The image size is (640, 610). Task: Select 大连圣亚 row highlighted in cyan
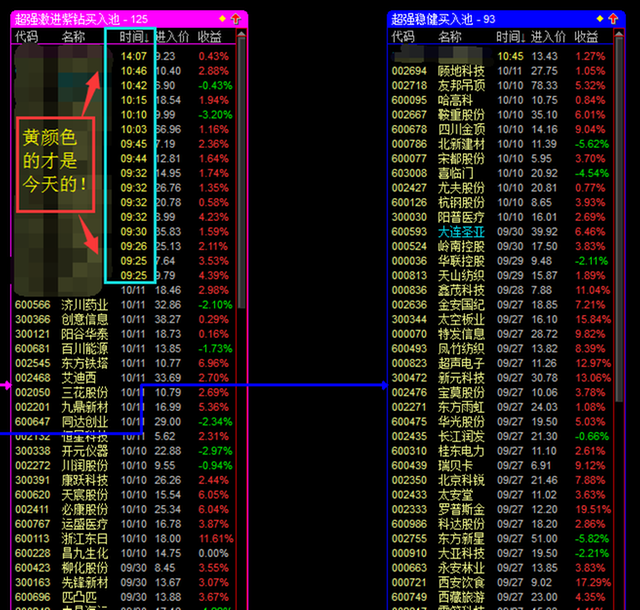click(461, 231)
